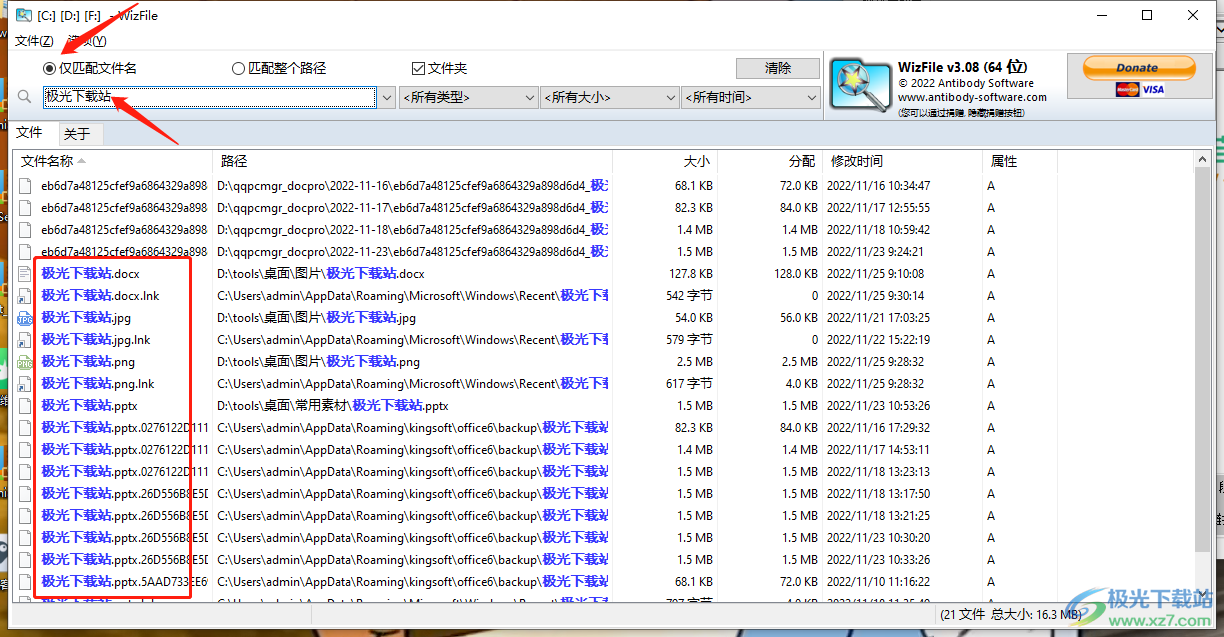This screenshot has height=637, width=1224.
Task: Click file icon of row modified 2022/11/23 10:33:26
Action: click(26, 560)
